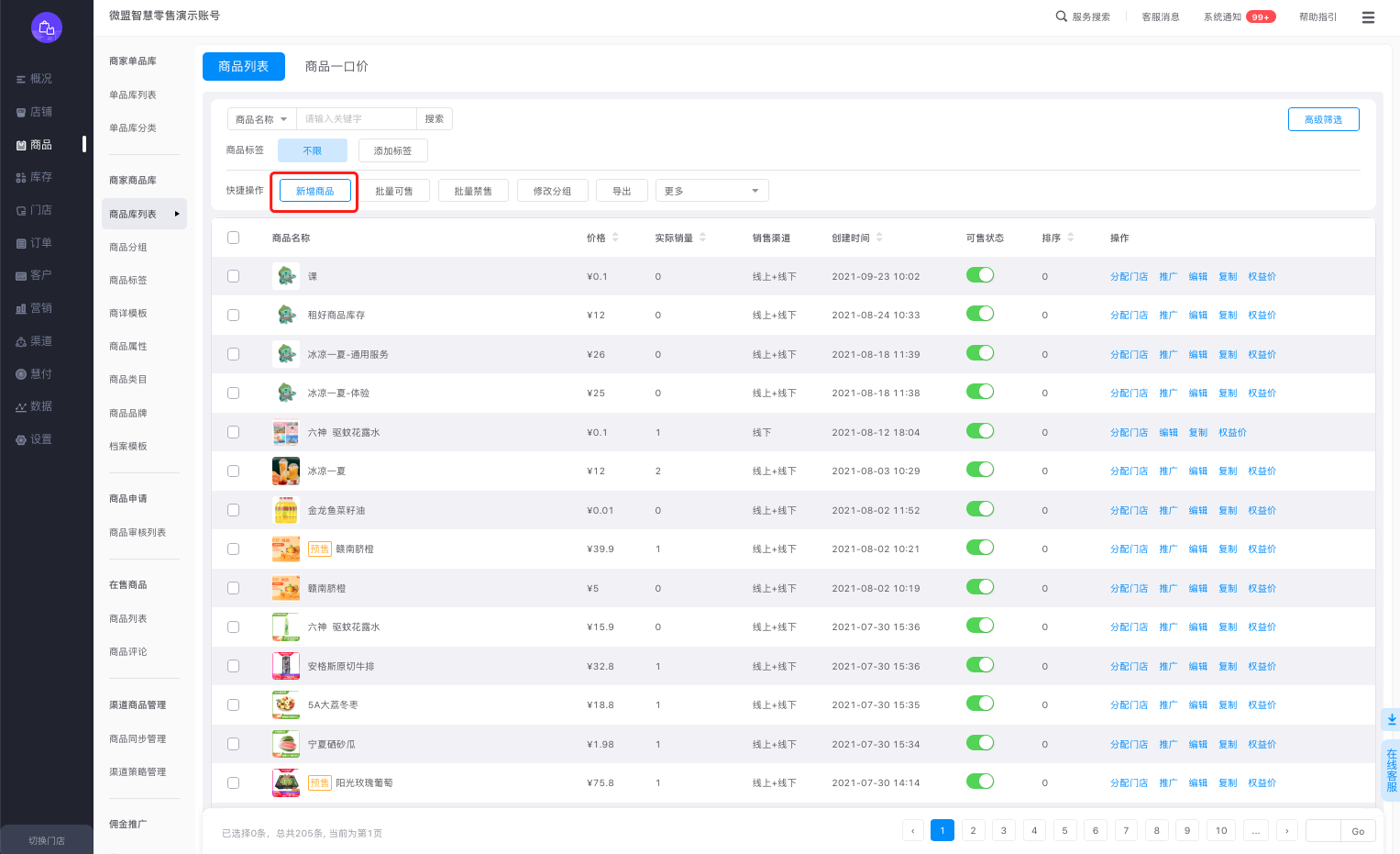Open the 概况 overview sidebar icon
The height and width of the screenshot is (854, 1400).
(x=21, y=80)
